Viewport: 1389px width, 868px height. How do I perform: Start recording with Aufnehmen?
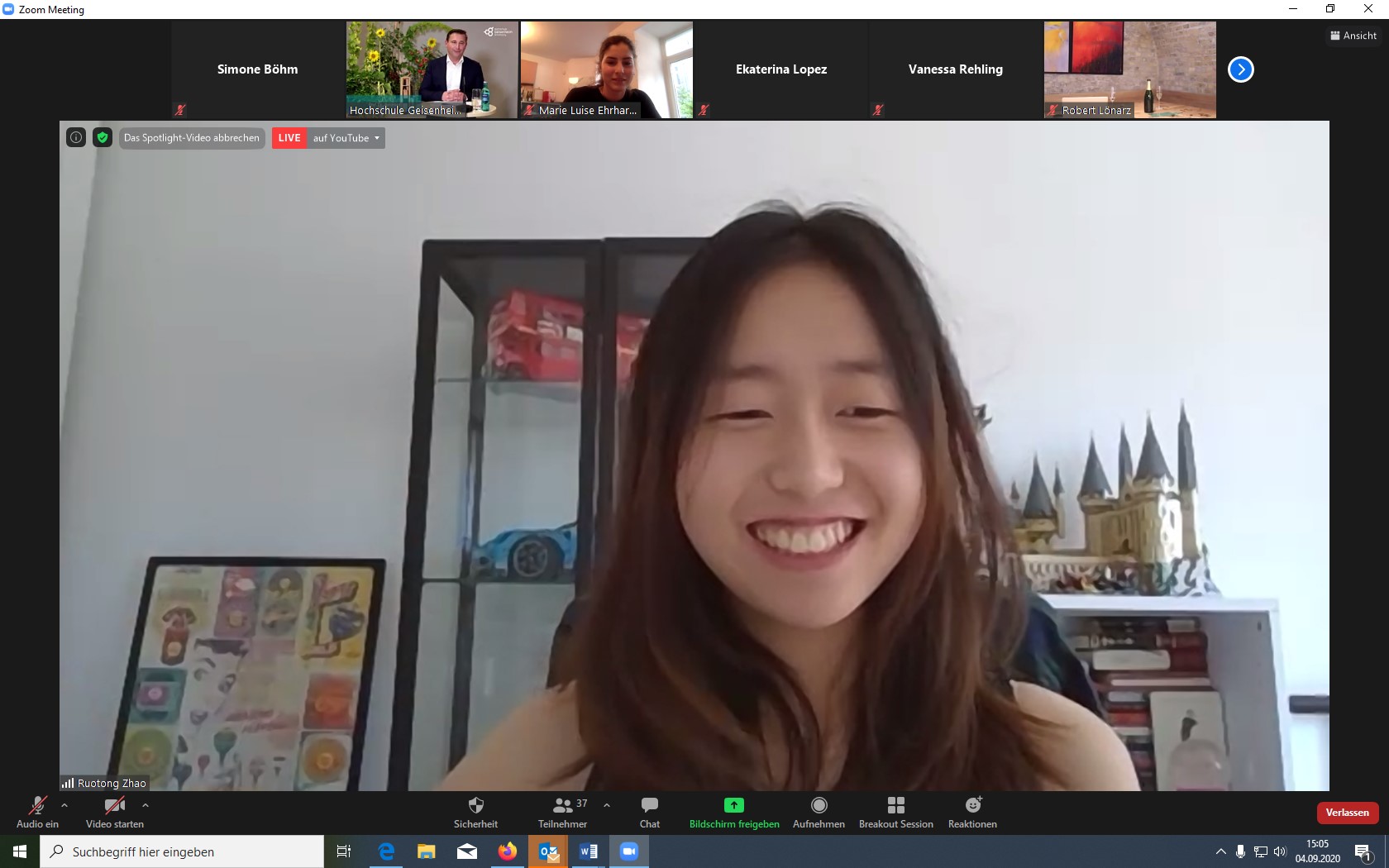click(819, 812)
